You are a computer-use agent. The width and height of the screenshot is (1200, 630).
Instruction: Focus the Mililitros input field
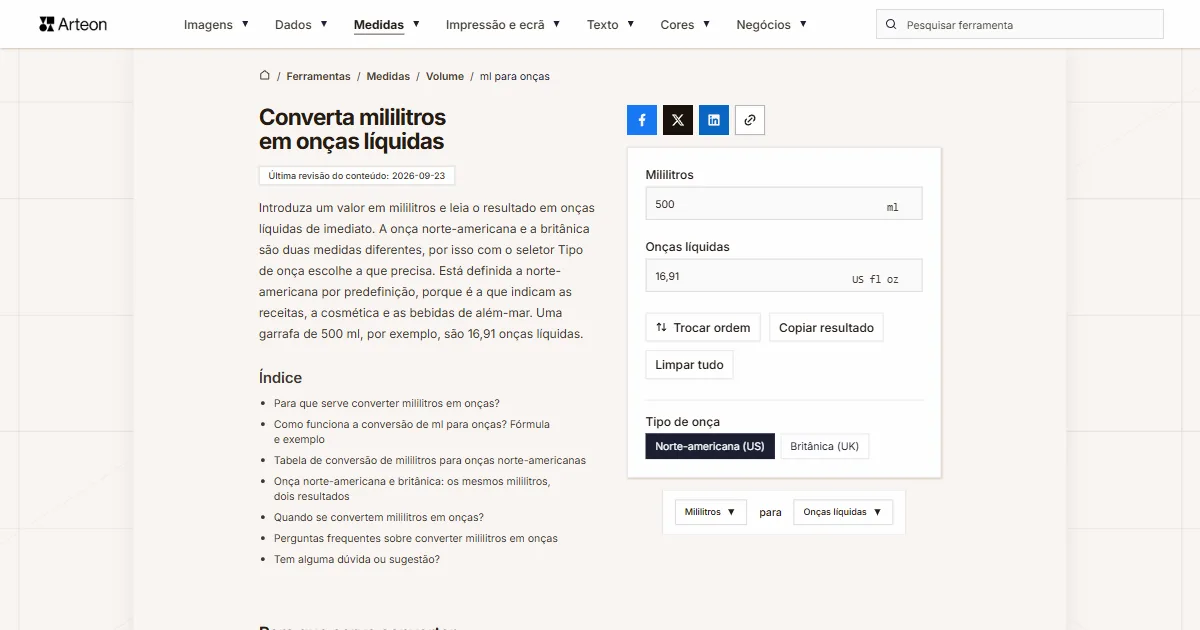(x=784, y=204)
